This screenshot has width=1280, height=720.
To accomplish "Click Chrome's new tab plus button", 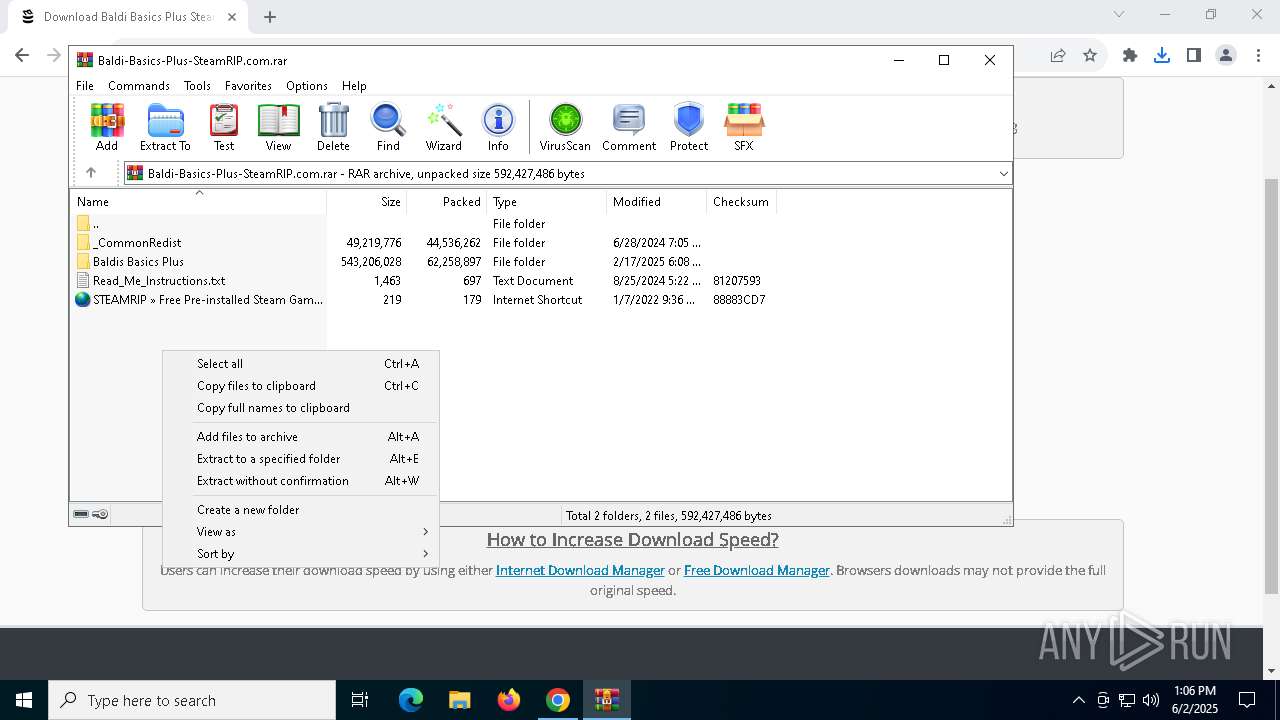I will point(270,16).
